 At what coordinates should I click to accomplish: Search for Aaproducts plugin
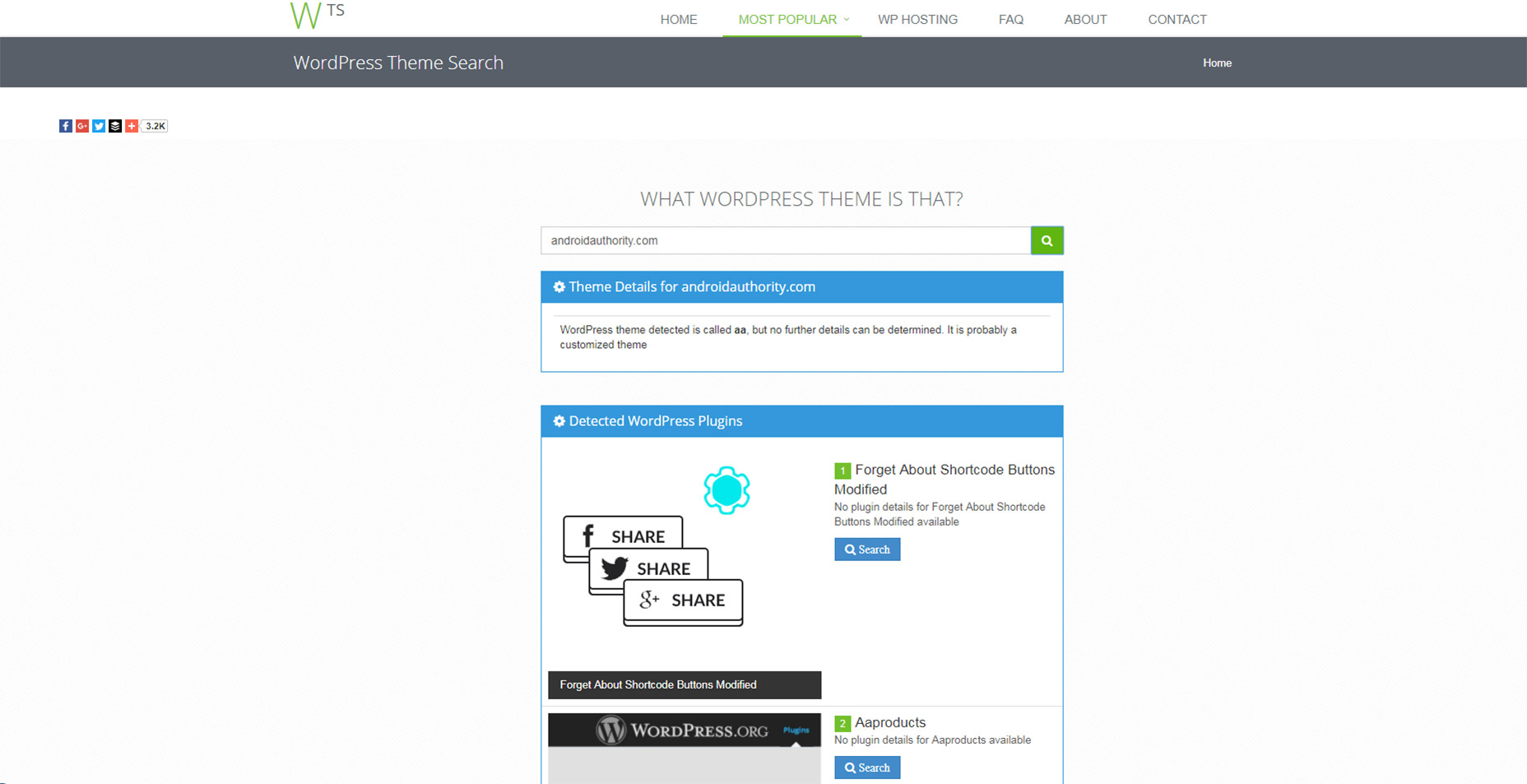tap(867, 768)
